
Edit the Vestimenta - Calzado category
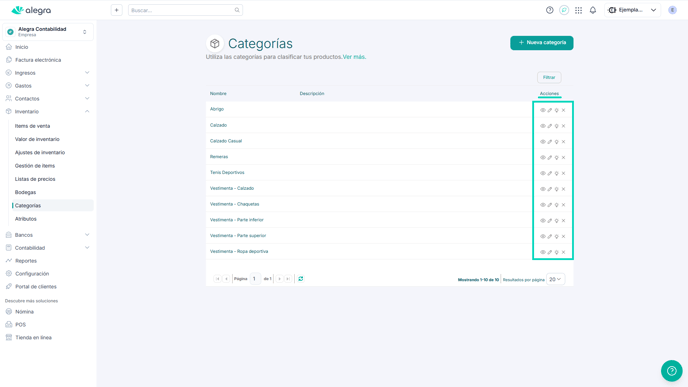(x=550, y=189)
